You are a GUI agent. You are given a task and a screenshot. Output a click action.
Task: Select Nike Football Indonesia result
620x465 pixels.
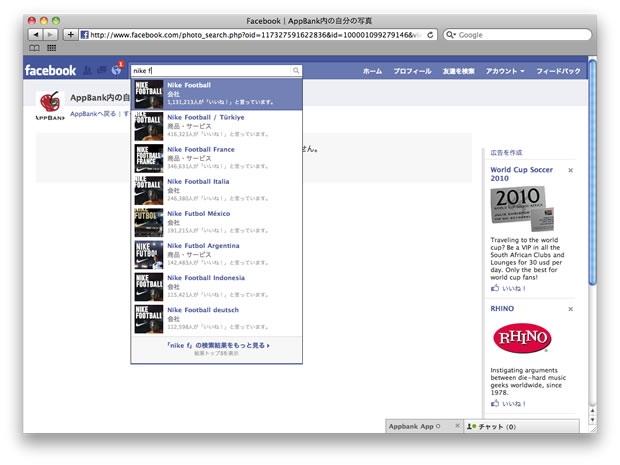tap(217, 287)
